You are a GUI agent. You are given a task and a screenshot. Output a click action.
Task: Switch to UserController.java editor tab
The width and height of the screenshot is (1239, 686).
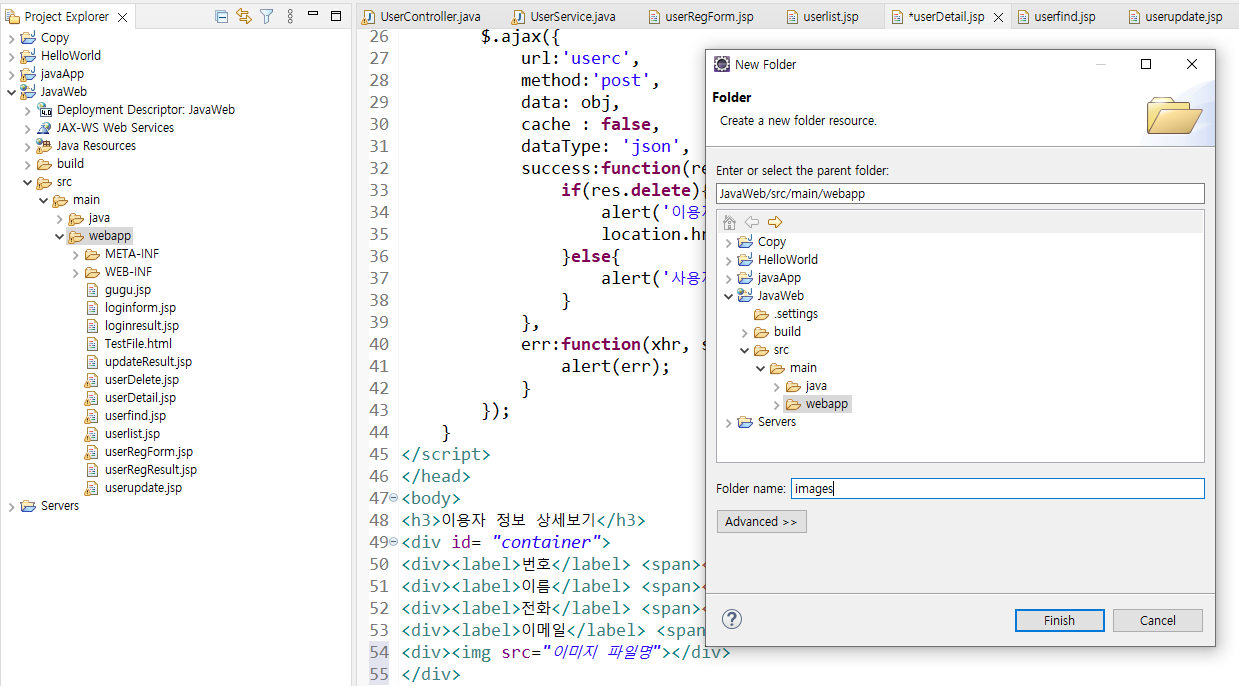(x=422, y=17)
